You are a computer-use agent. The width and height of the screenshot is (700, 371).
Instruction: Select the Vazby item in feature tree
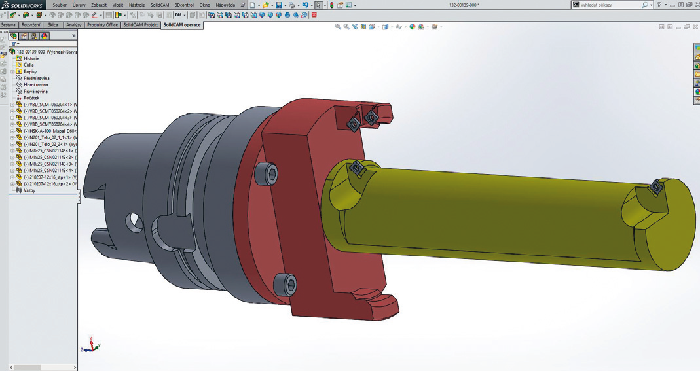click(x=29, y=190)
